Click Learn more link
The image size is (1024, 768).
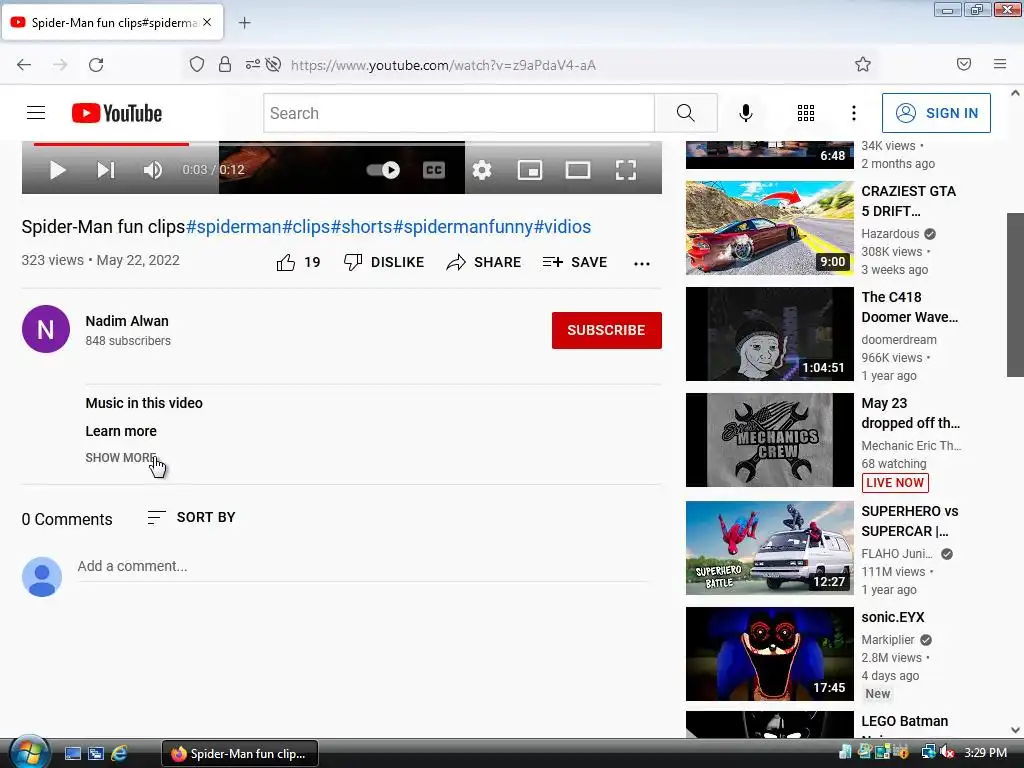[121, 431]
